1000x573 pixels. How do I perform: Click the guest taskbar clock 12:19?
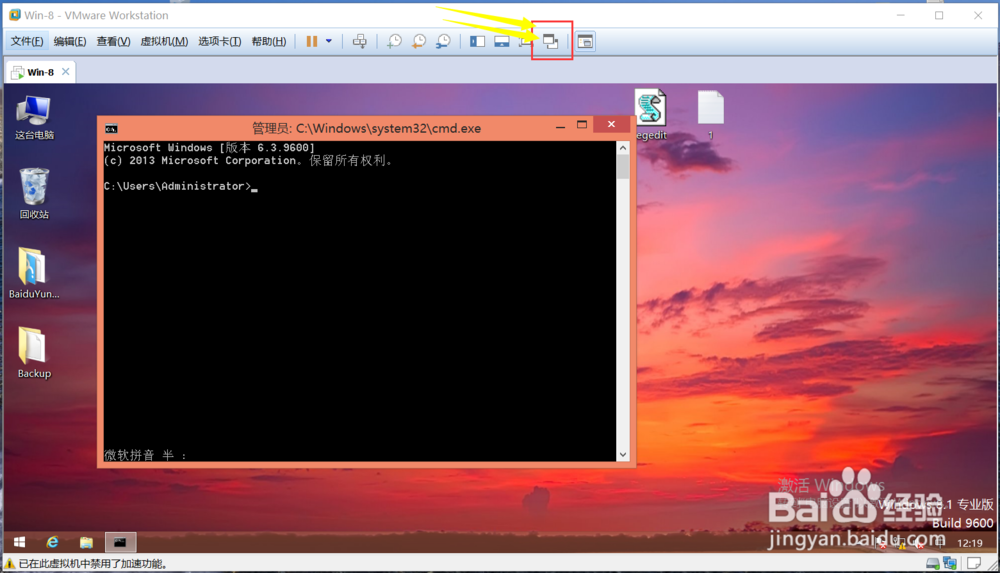click(970, 543)
